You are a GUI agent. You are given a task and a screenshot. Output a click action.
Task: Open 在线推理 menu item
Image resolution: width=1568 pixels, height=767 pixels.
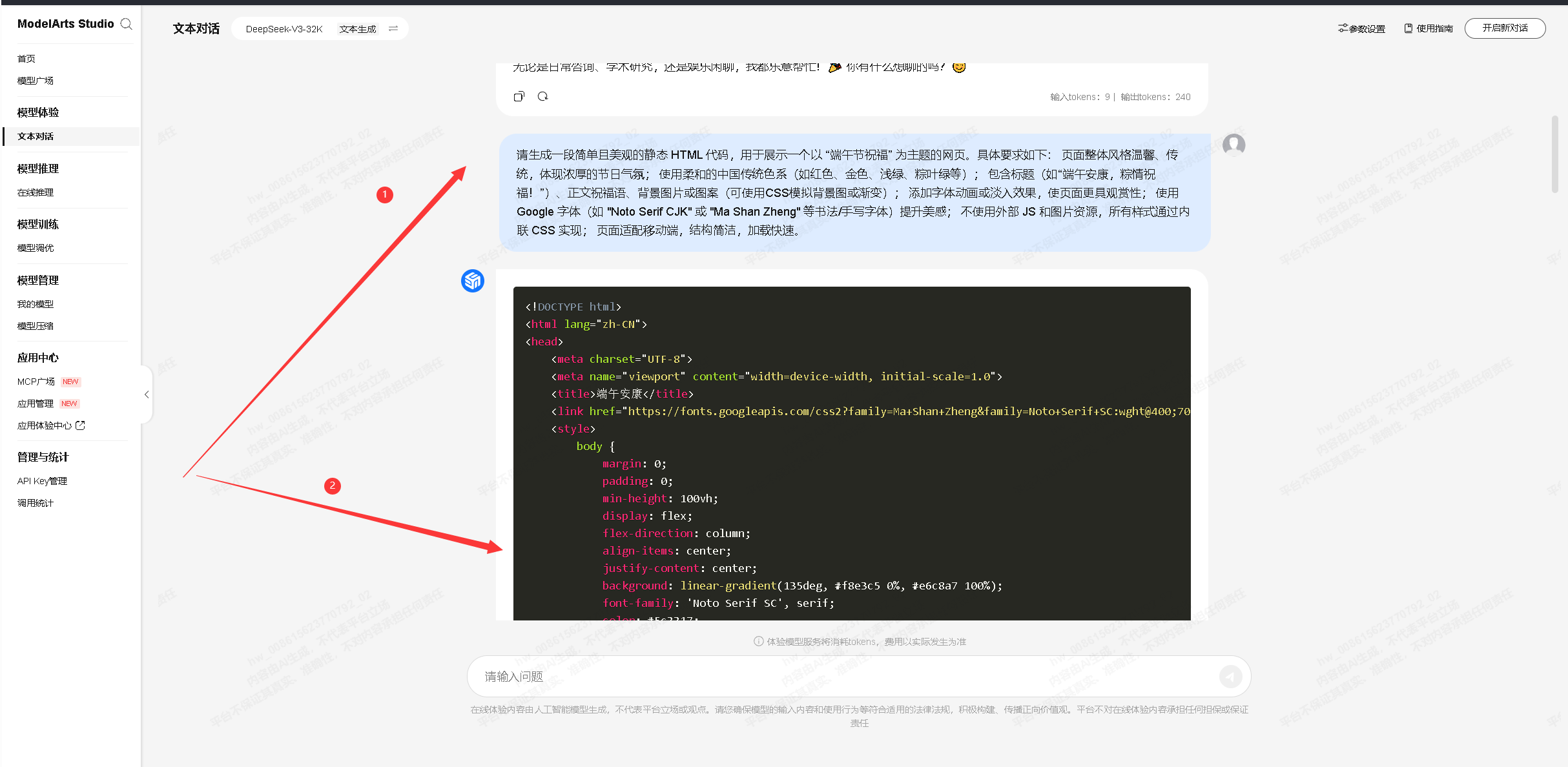tap(36, 192)
